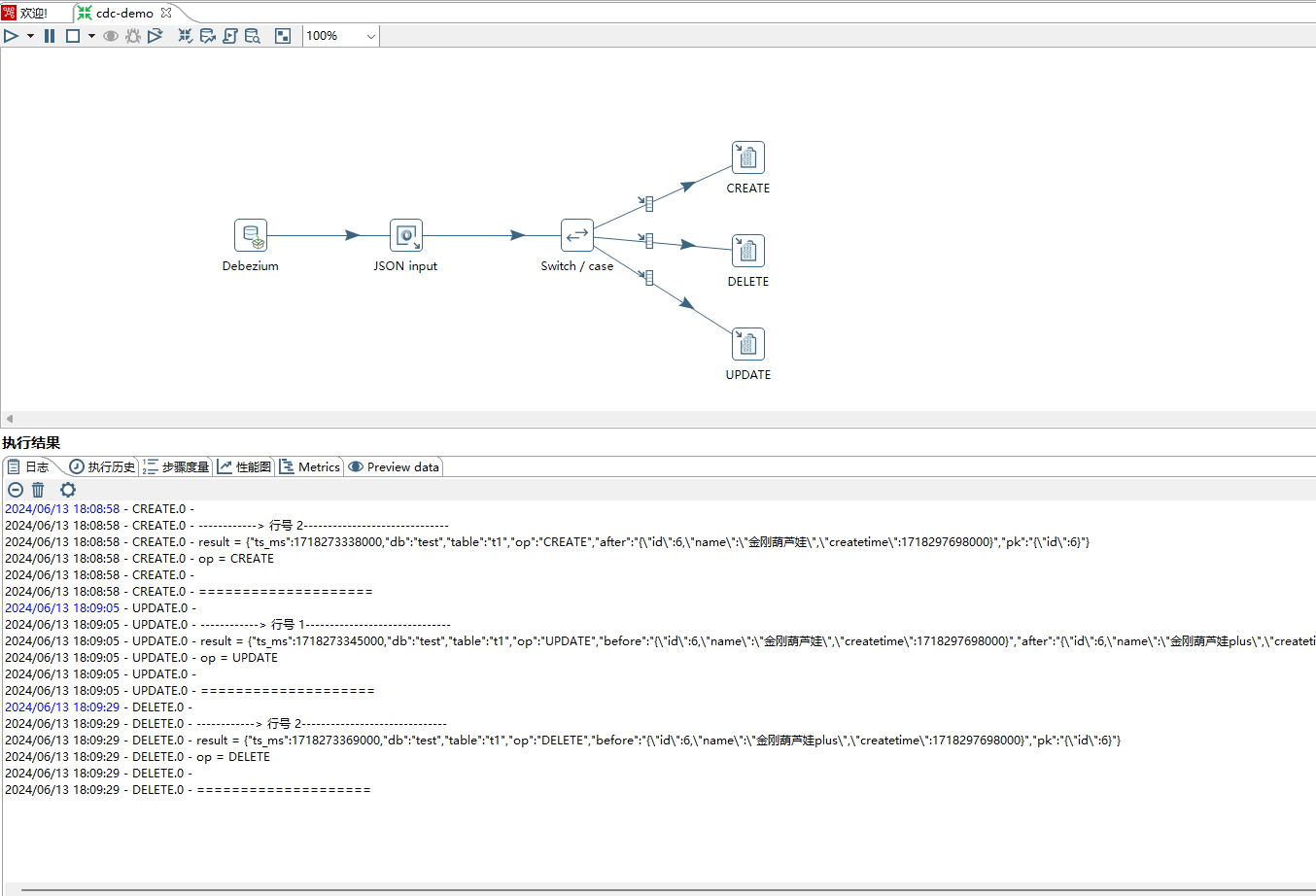Screen dimensions: 1316x896
Task: Open the Preview data tab
Action: (x=395, y=467)
